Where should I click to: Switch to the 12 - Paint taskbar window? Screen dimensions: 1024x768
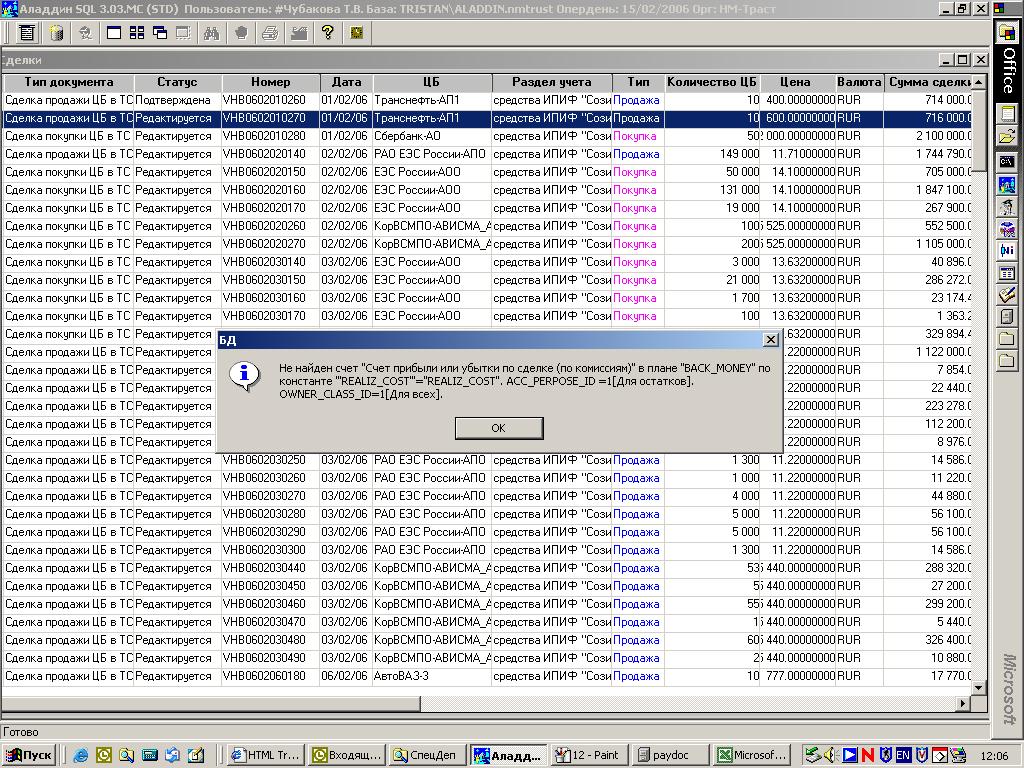tap(590, 755)
